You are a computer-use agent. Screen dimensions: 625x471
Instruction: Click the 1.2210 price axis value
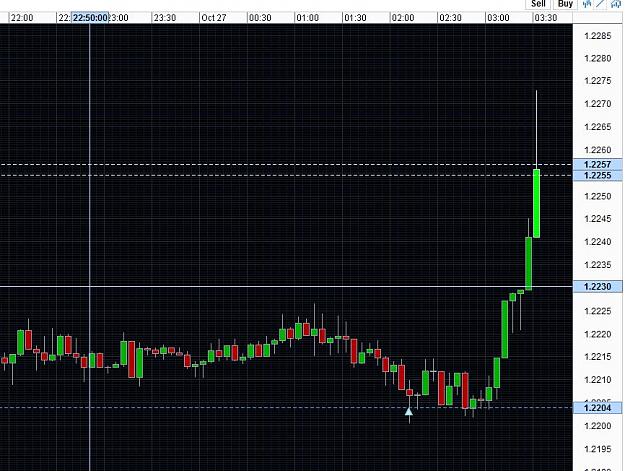597,380
